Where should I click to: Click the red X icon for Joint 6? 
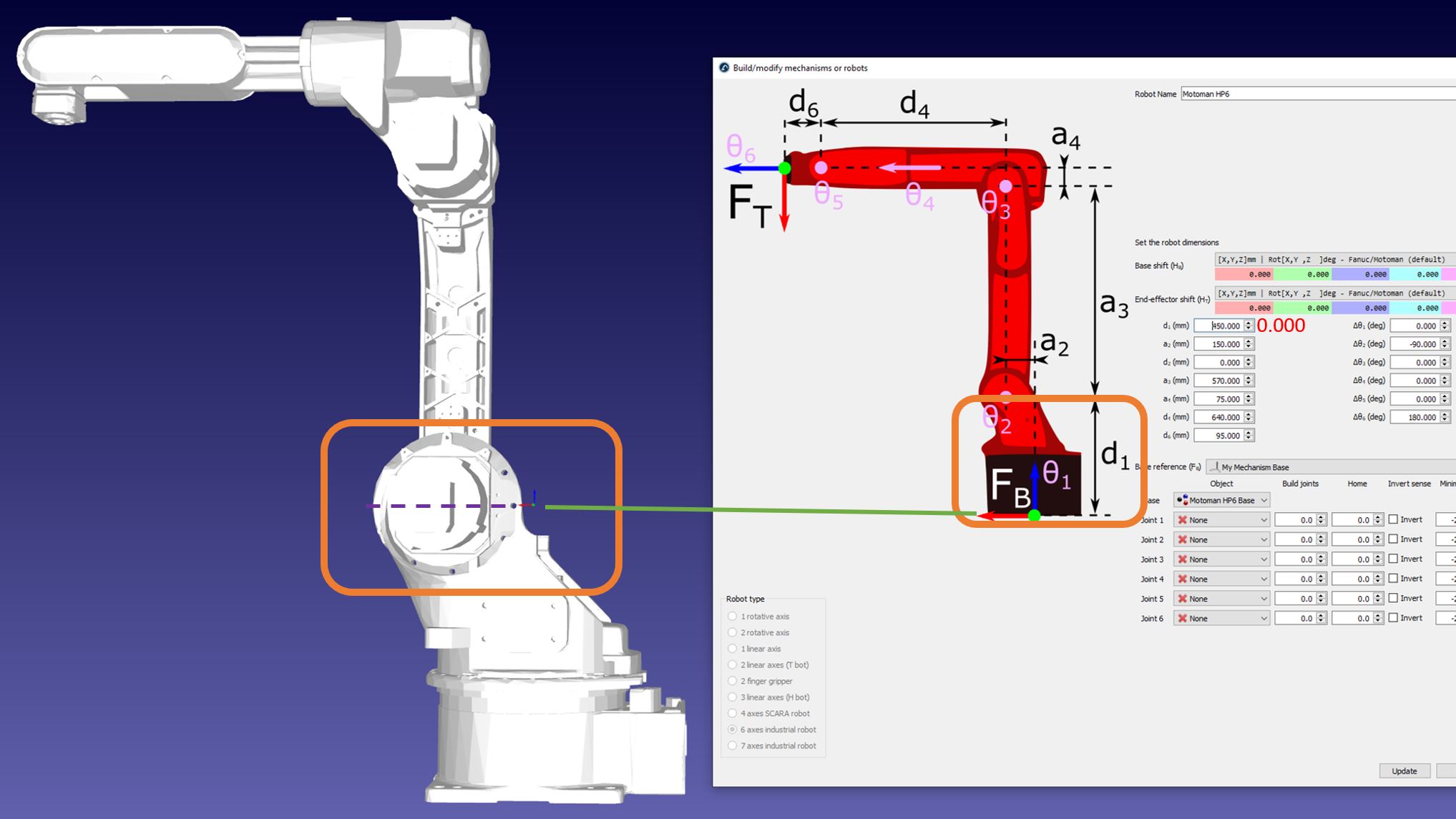[x=1183, y=618]
